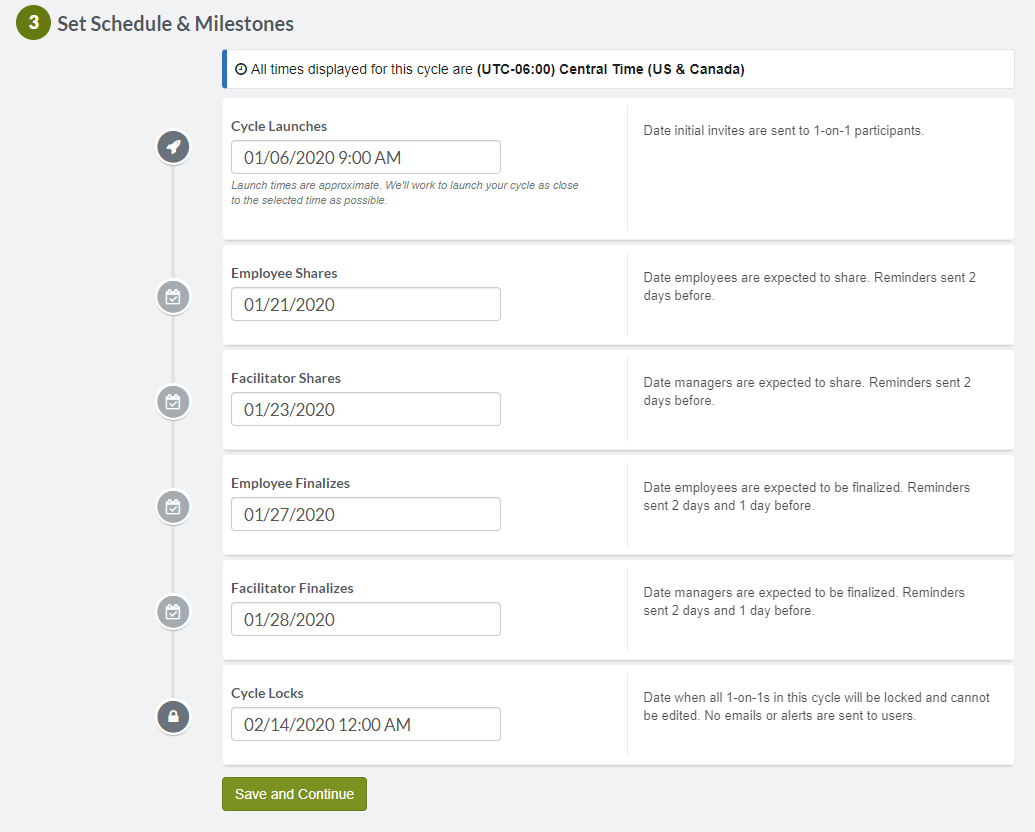The height and width of the screenshot is (832, 1035).
Task: Click the rocket icon for Cycle Launches
Action: pyautogui.click(x=173, y=147)
